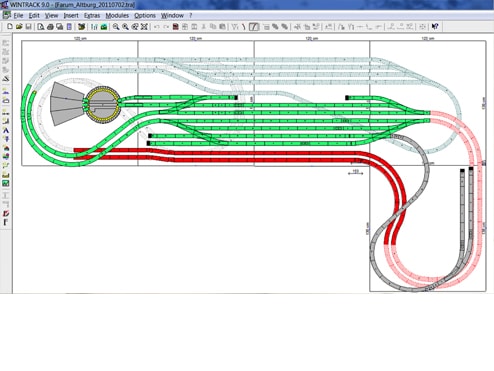
Task: Click the red book icon in toolbar
Action: pos(175,27)
